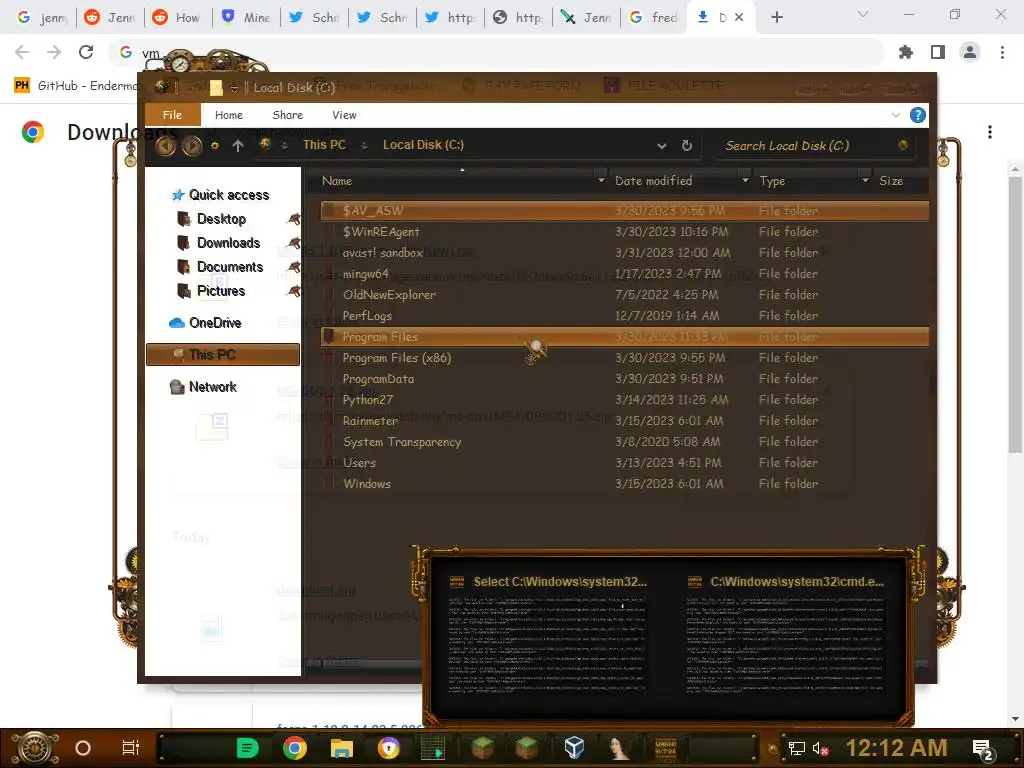Switch to the 'fred' Google tab
Screen dimensions: 1024x768
click(x=654, y=18)
